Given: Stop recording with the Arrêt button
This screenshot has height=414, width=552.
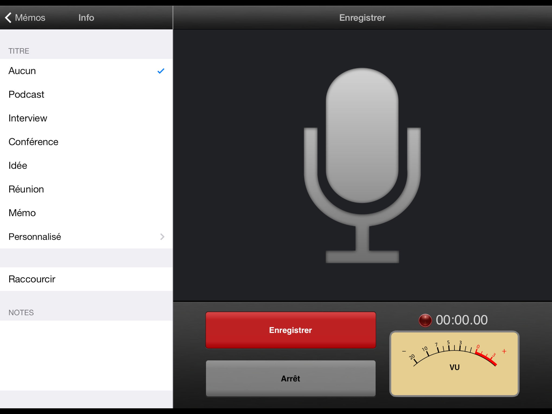Looking at the screenshot, I should coord(291,378).
